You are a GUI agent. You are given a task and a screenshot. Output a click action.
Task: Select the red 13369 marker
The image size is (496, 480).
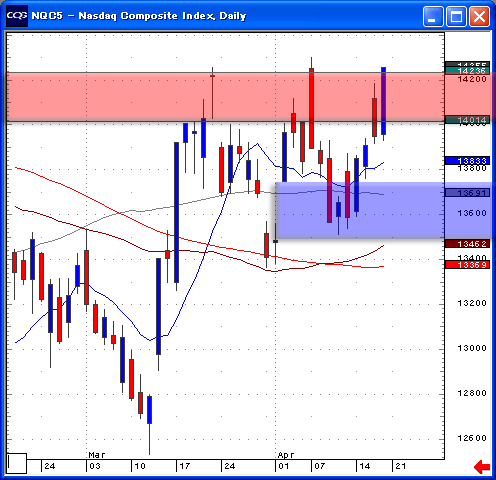tap(467, 265)
